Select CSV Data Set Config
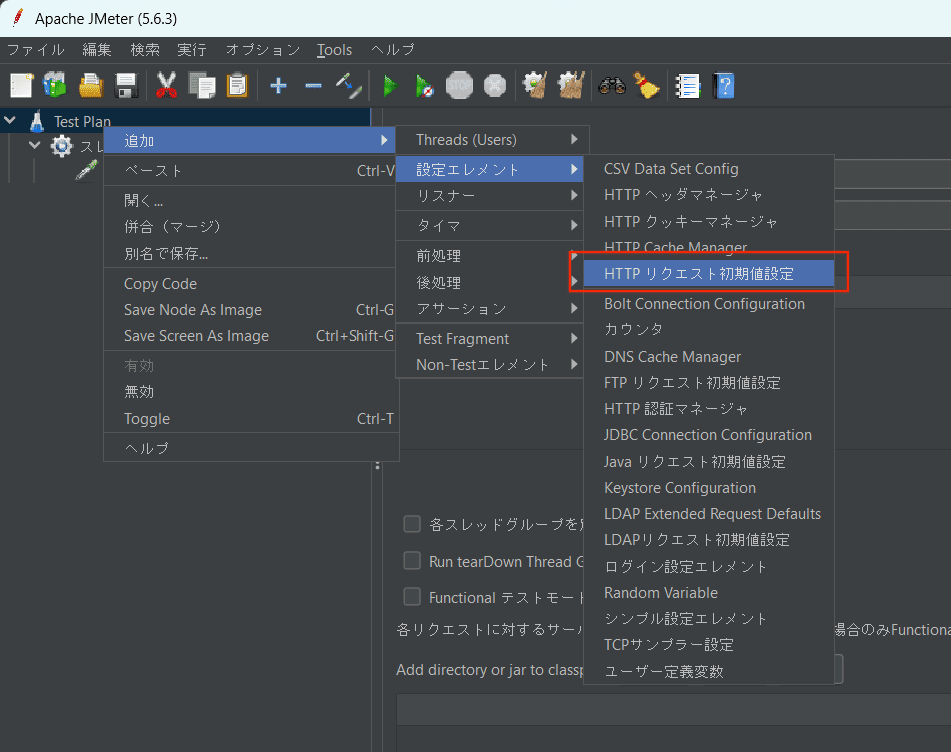The width and height of the screenshot is (951, 752). (x=709, y=169)
